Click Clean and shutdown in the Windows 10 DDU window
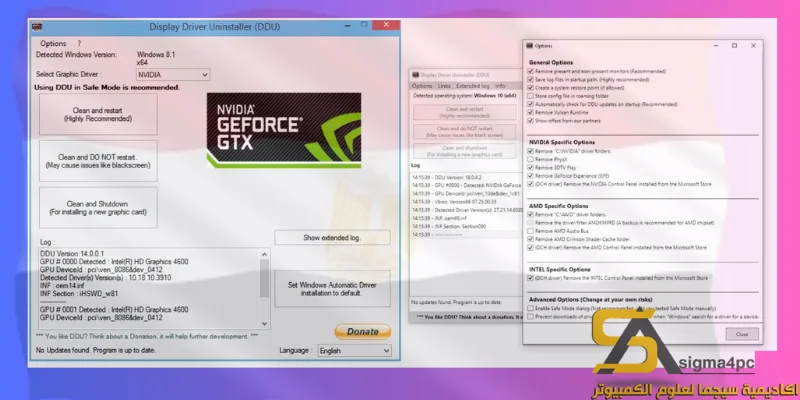Image resolution: width=800 pixels, height=400 pixels. click(464, 151)
